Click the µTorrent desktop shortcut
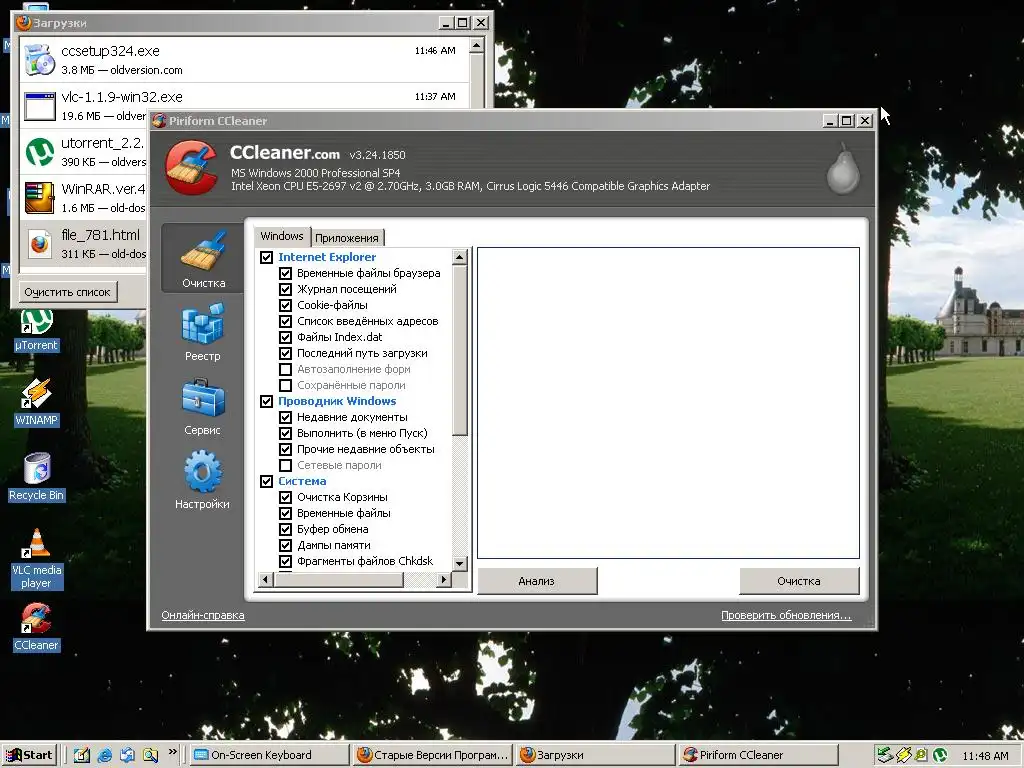Viewport: 1024px width, 768px height. [37, 330]
